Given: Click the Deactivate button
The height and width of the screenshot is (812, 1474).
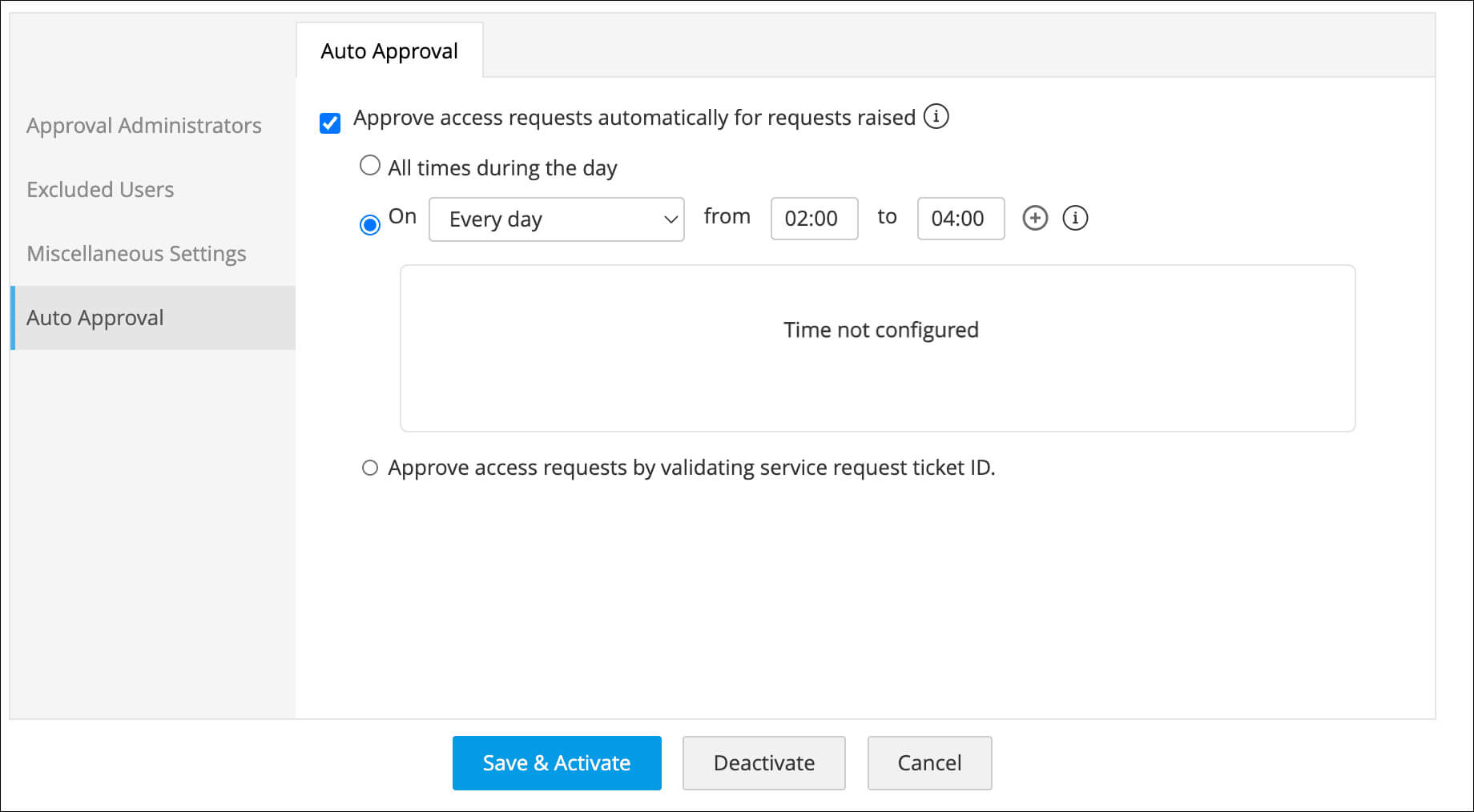Looking at the screenshot, I should [763, 763].
